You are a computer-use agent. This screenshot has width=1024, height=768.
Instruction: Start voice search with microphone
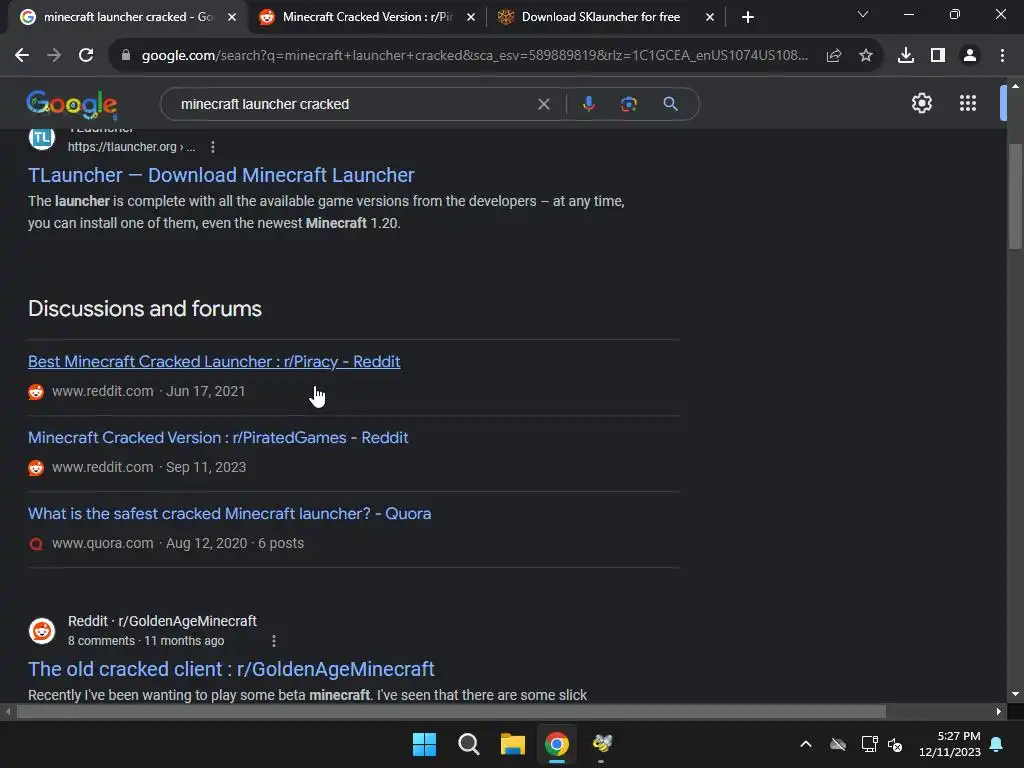point(588,104)
